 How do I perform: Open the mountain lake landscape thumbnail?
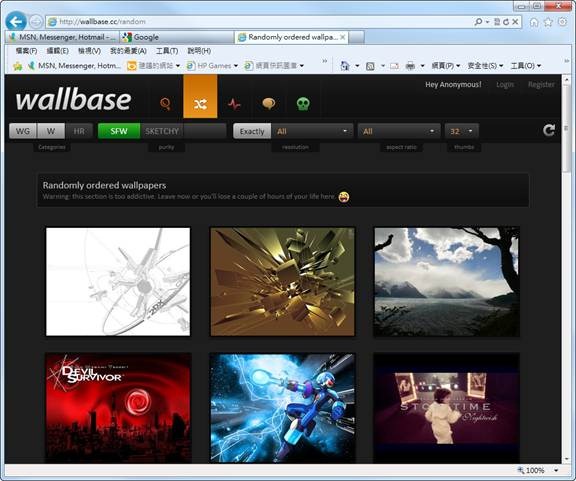447,281
